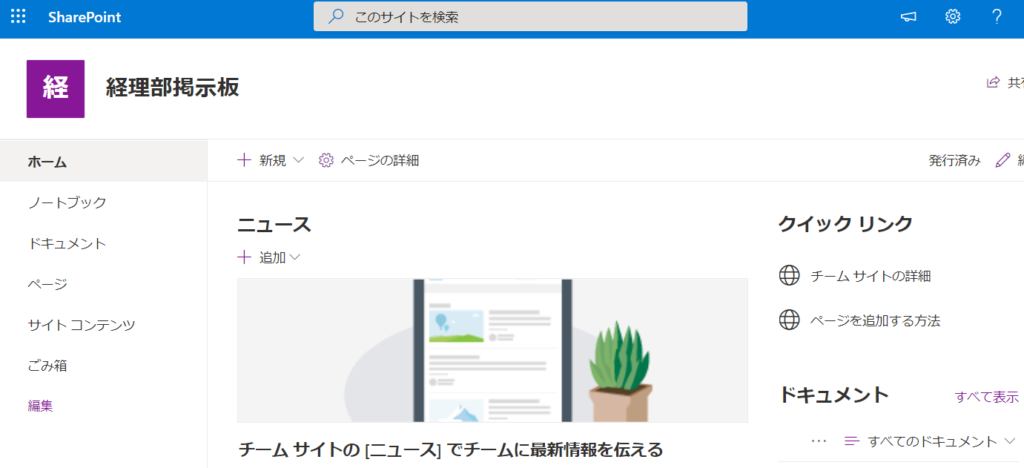Click the ページの詳細 gear icon
The width and height of the screenshot is (1024, 468).
coord(326,161)
